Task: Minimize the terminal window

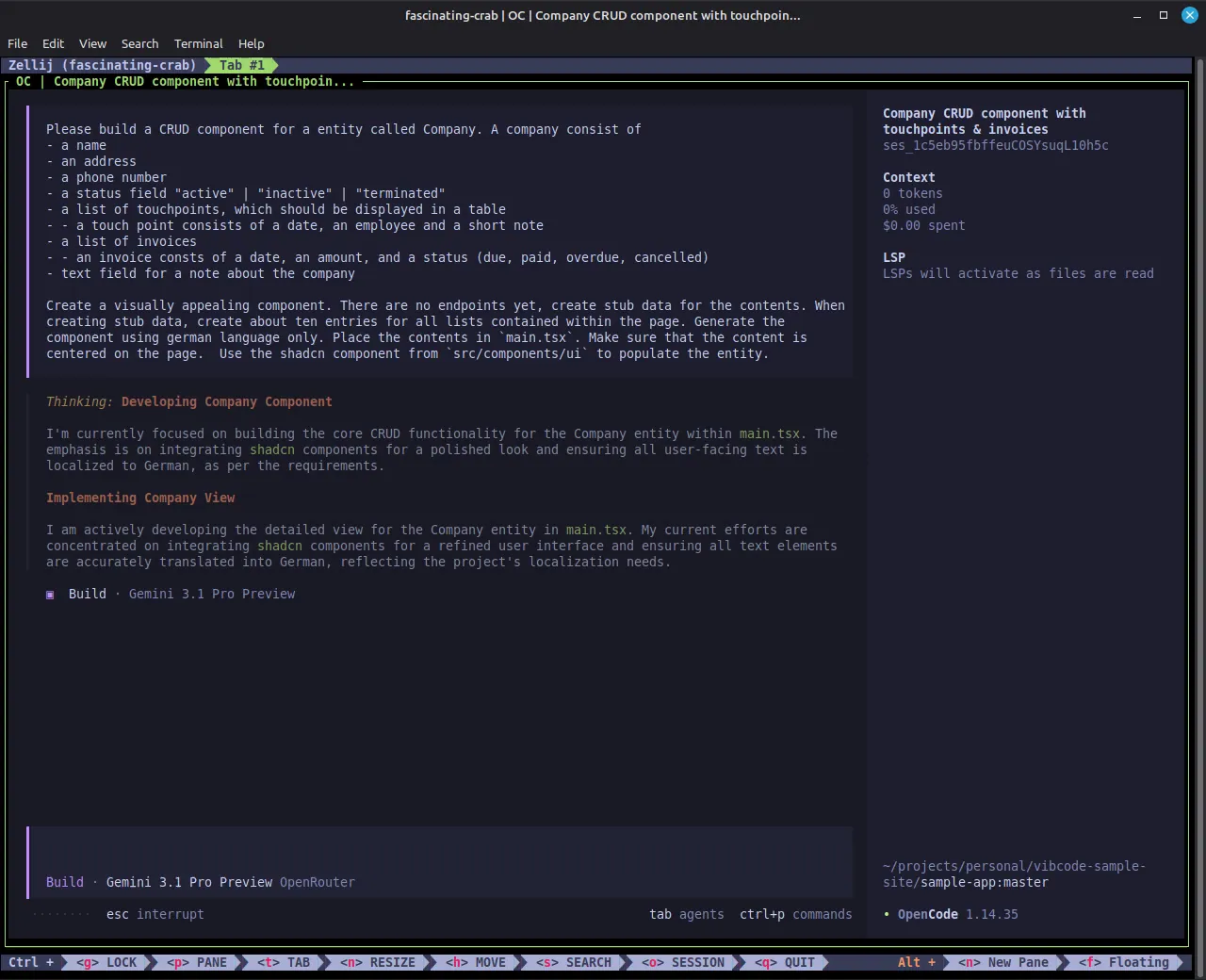Action: click(1137, 15)
